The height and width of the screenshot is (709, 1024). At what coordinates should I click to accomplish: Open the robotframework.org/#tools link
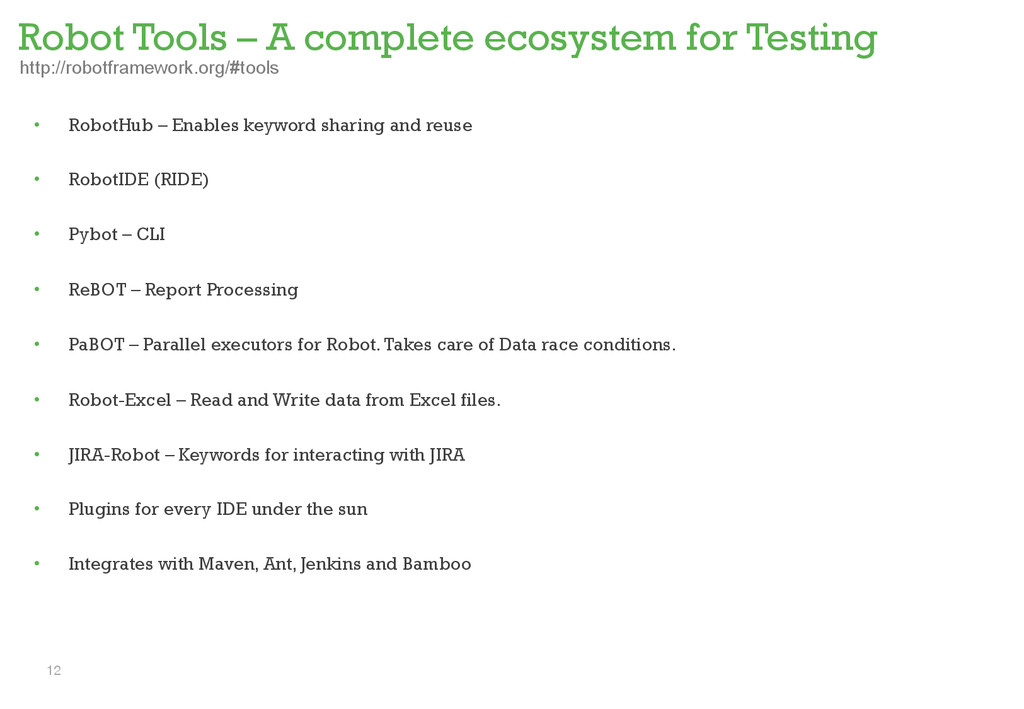pos(149,68)
